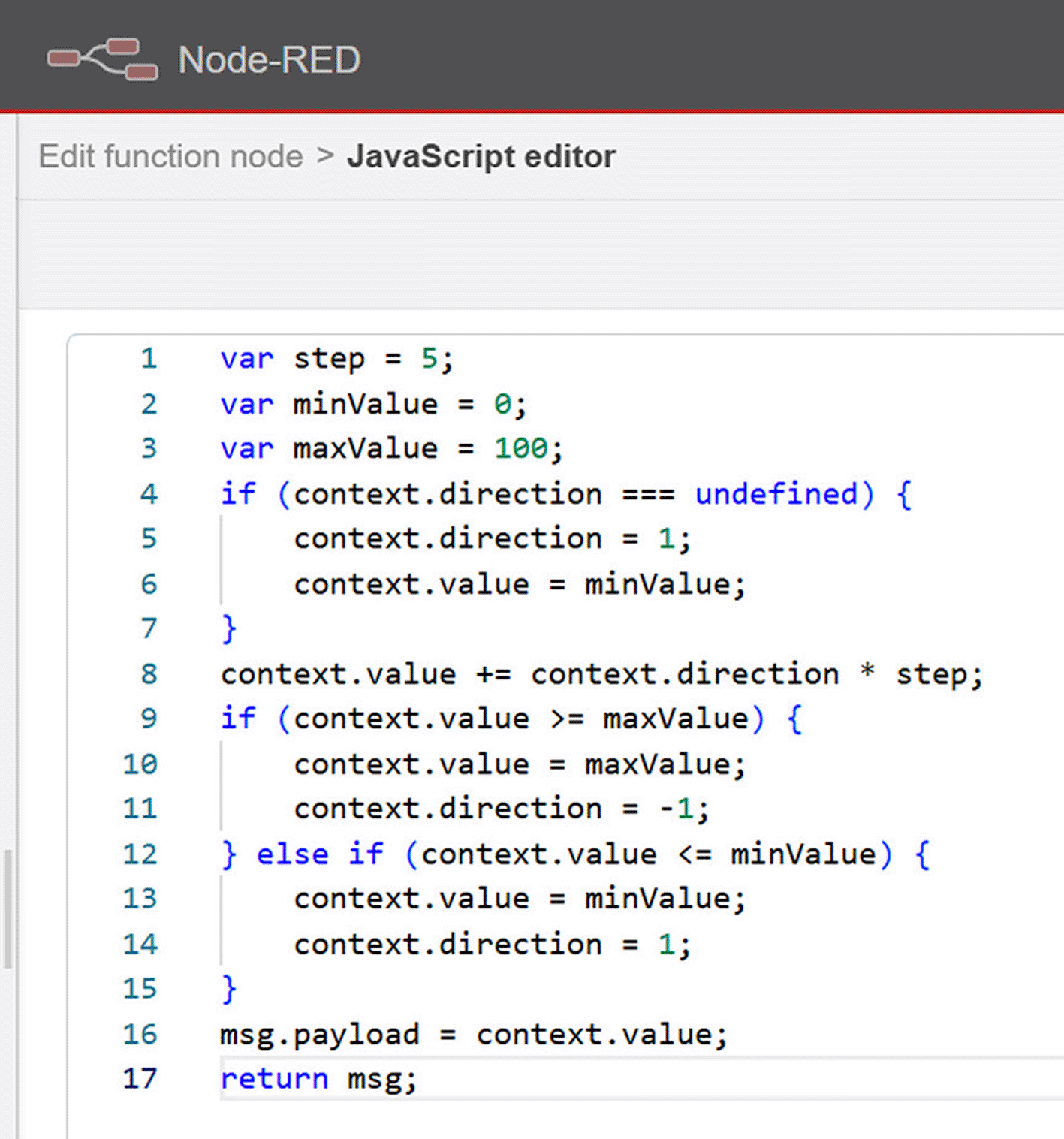This screenshot has height=1139, width=1064.
Task: Click line number 1 in gutter
Action: click(x=149, y=358)
